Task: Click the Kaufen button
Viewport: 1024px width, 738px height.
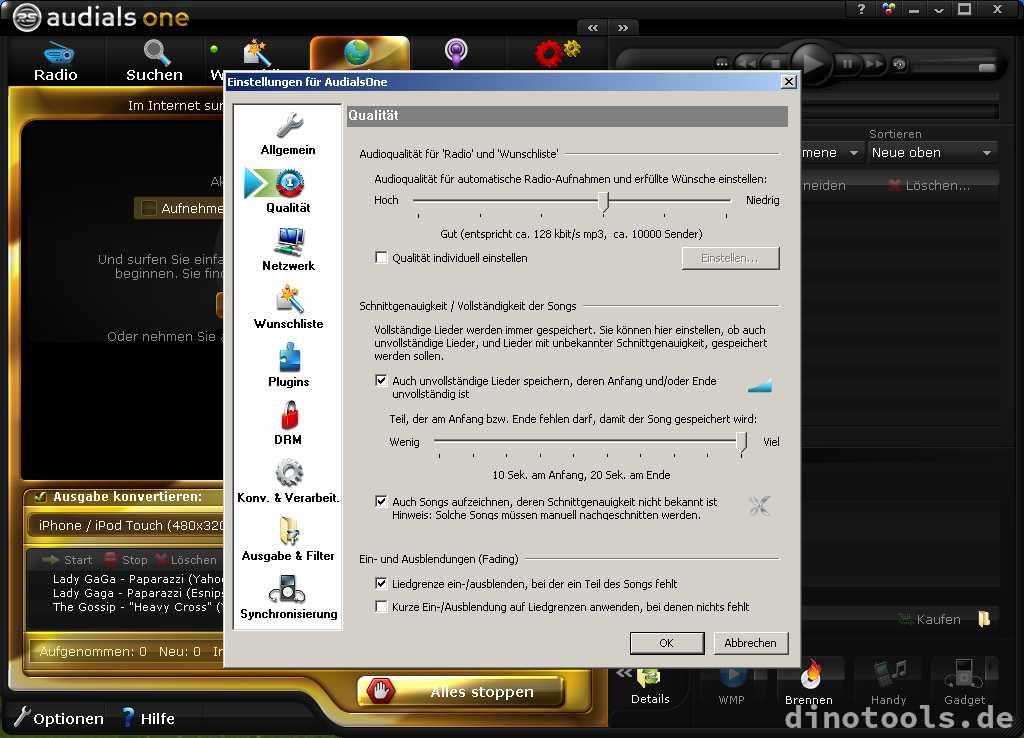Action: (x=930, y=619)
